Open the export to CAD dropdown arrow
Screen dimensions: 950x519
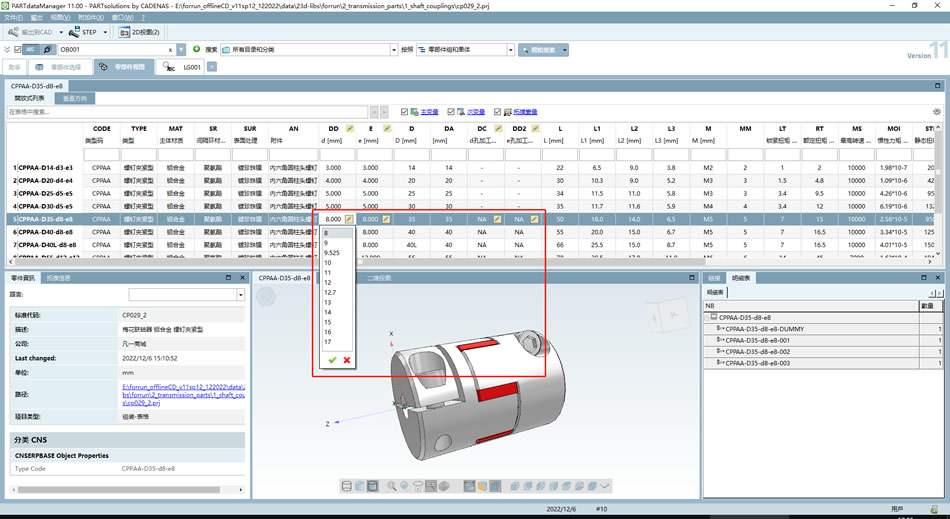click(x=61, y=33)
